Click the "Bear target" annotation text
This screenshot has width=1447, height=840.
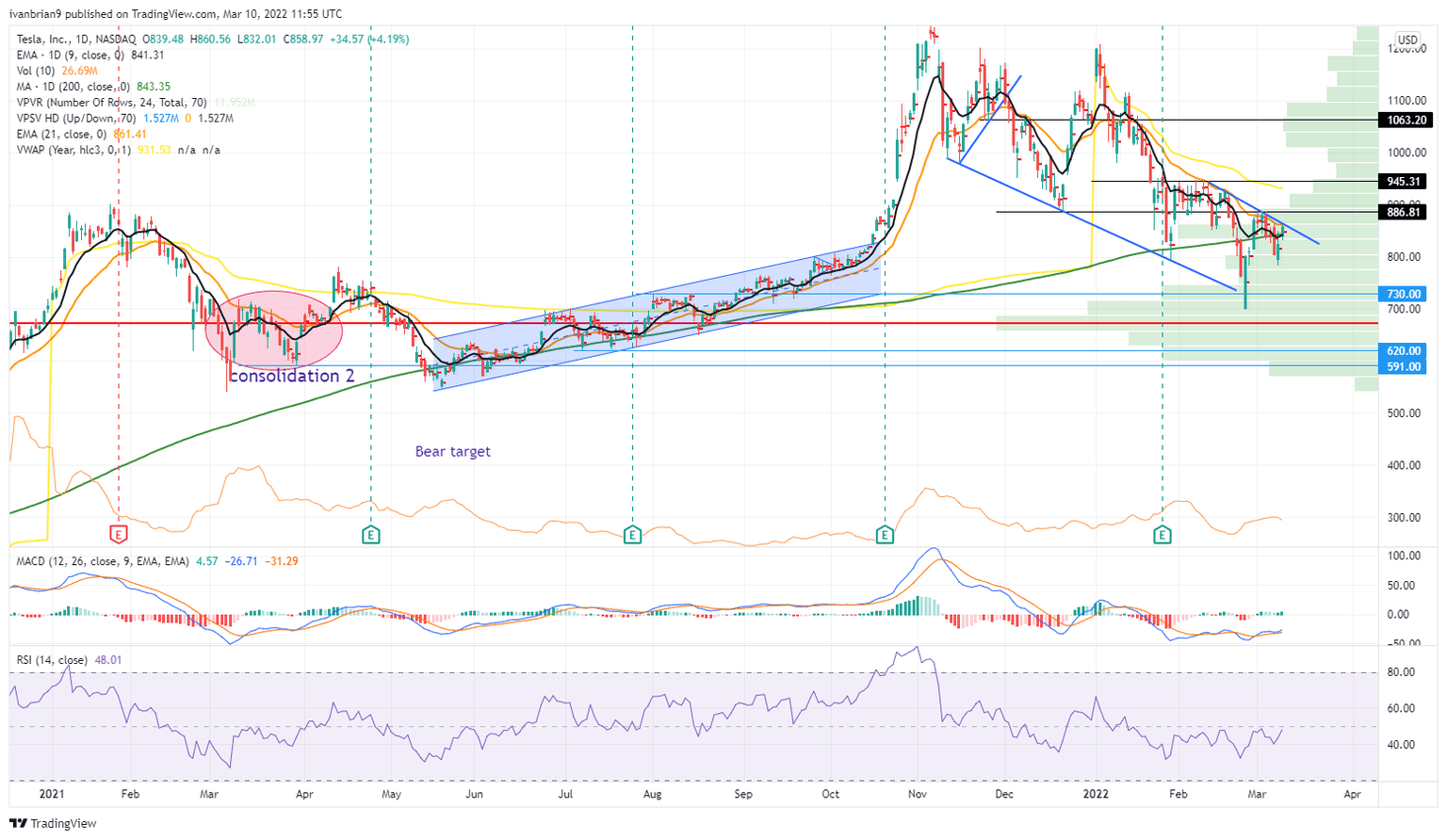(x=453, y=451)
